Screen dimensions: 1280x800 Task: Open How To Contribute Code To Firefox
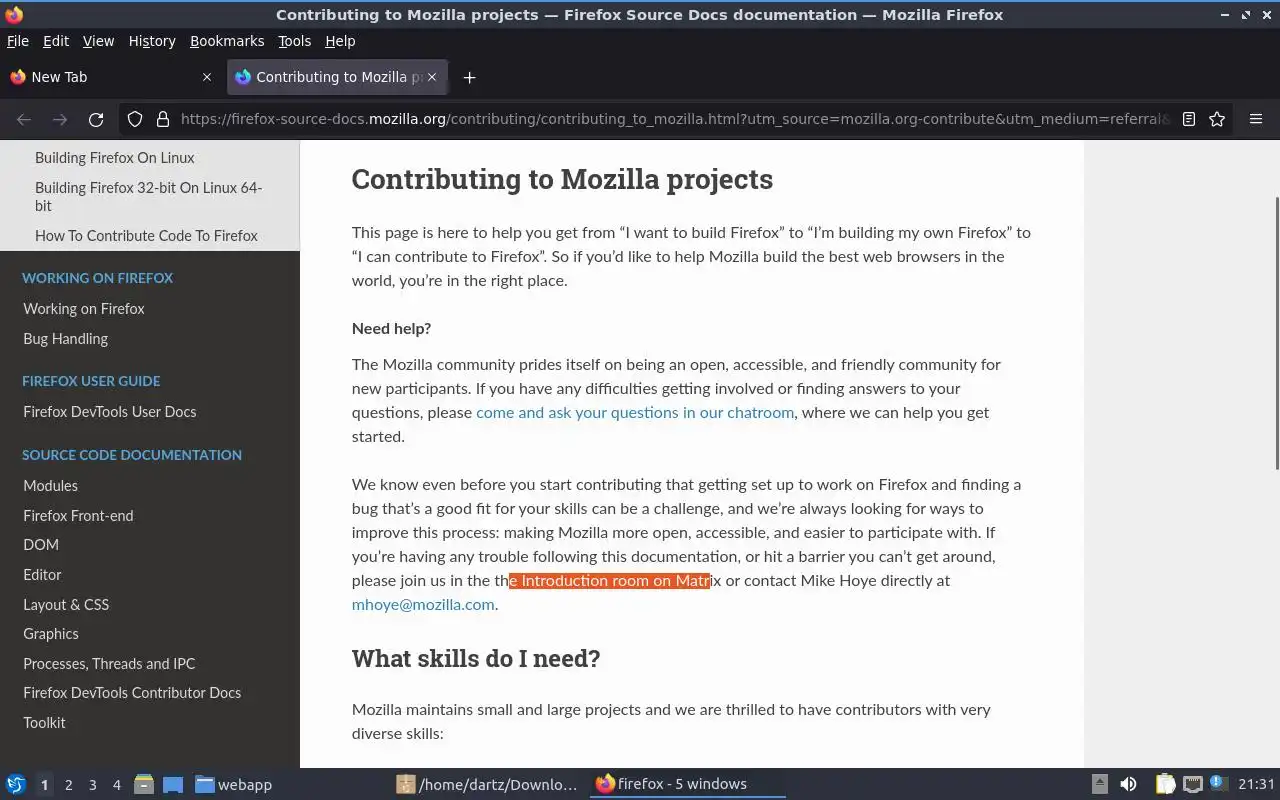pos(146,236)
